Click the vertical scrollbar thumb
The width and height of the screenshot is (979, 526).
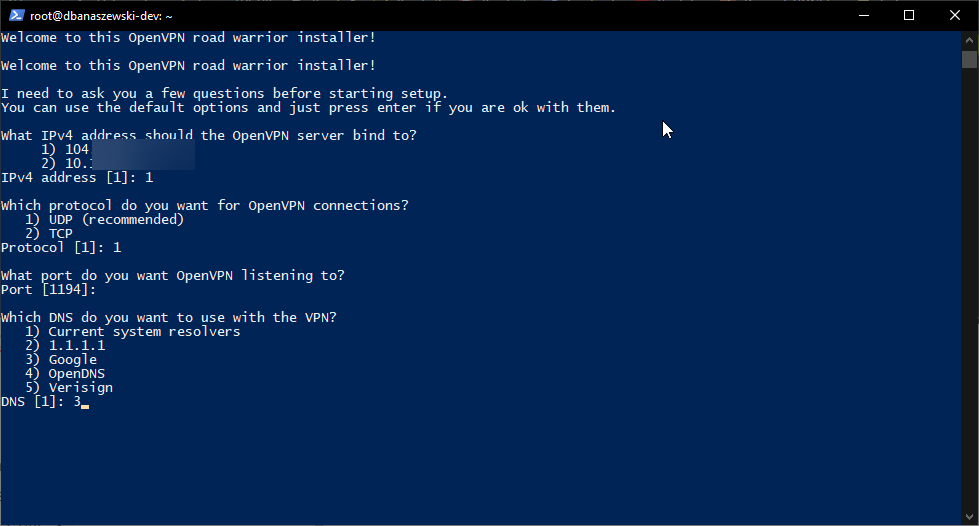969,59
